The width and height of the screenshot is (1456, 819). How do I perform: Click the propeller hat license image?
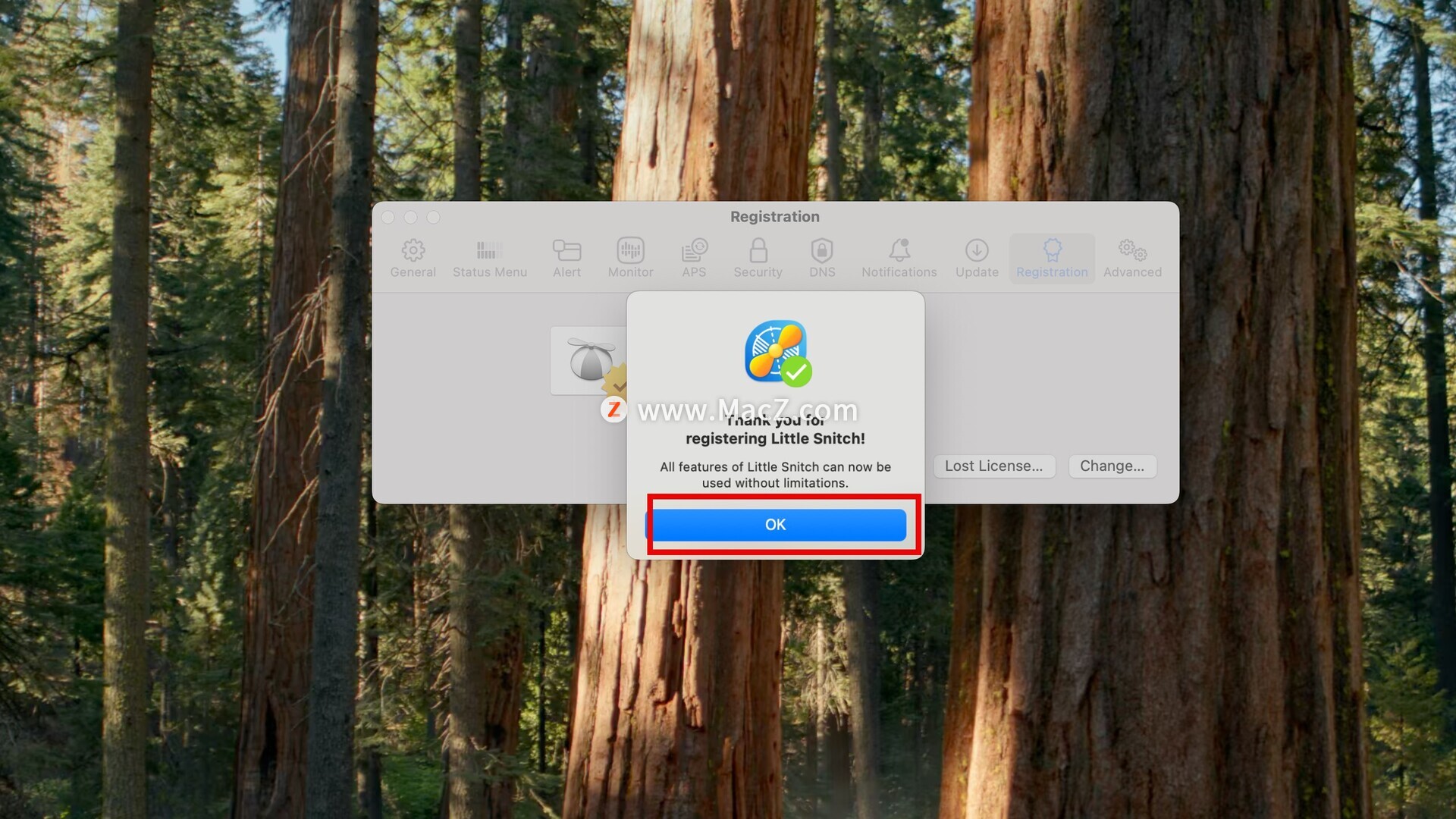coord(590,360)
